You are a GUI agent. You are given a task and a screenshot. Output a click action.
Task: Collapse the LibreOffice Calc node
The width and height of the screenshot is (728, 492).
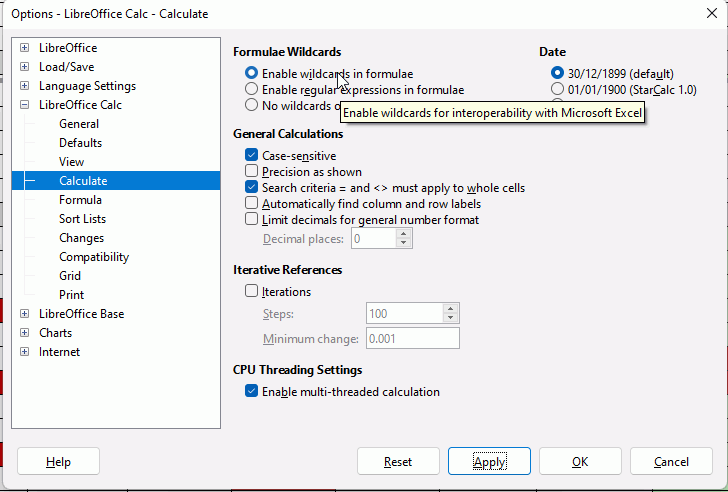25,105
